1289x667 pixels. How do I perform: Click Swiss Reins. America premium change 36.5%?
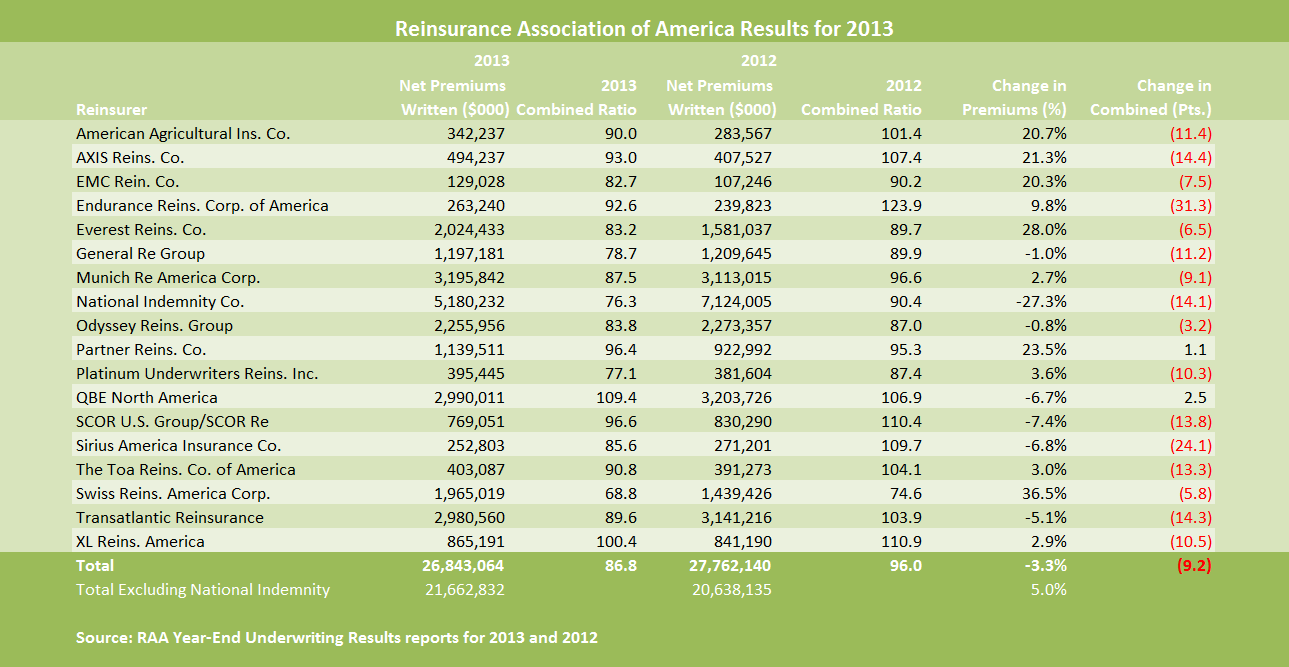tap(1043, 493)
